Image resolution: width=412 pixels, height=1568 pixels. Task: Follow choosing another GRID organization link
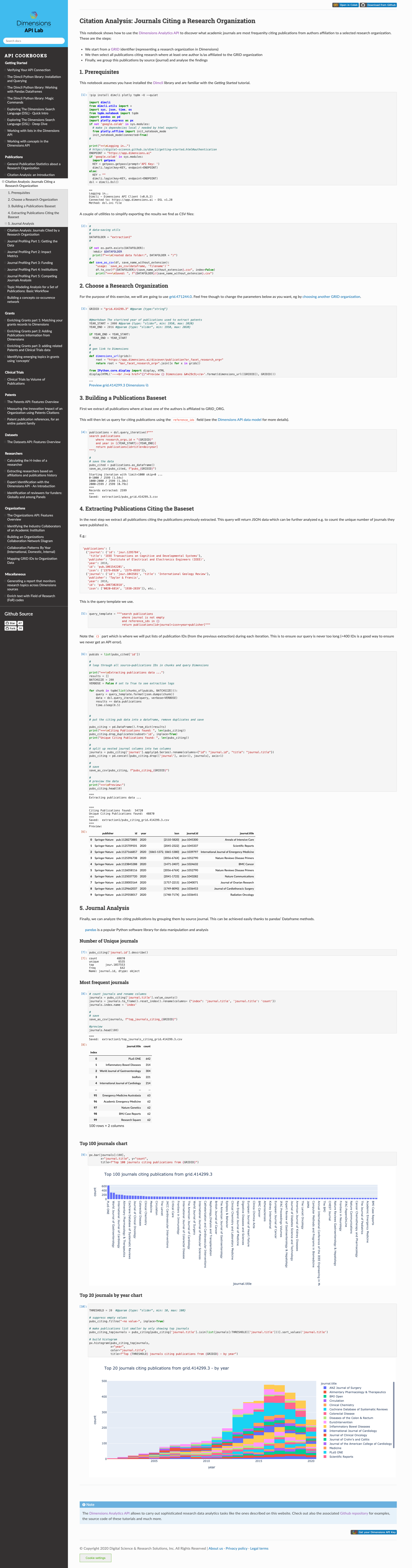point(332,297)
